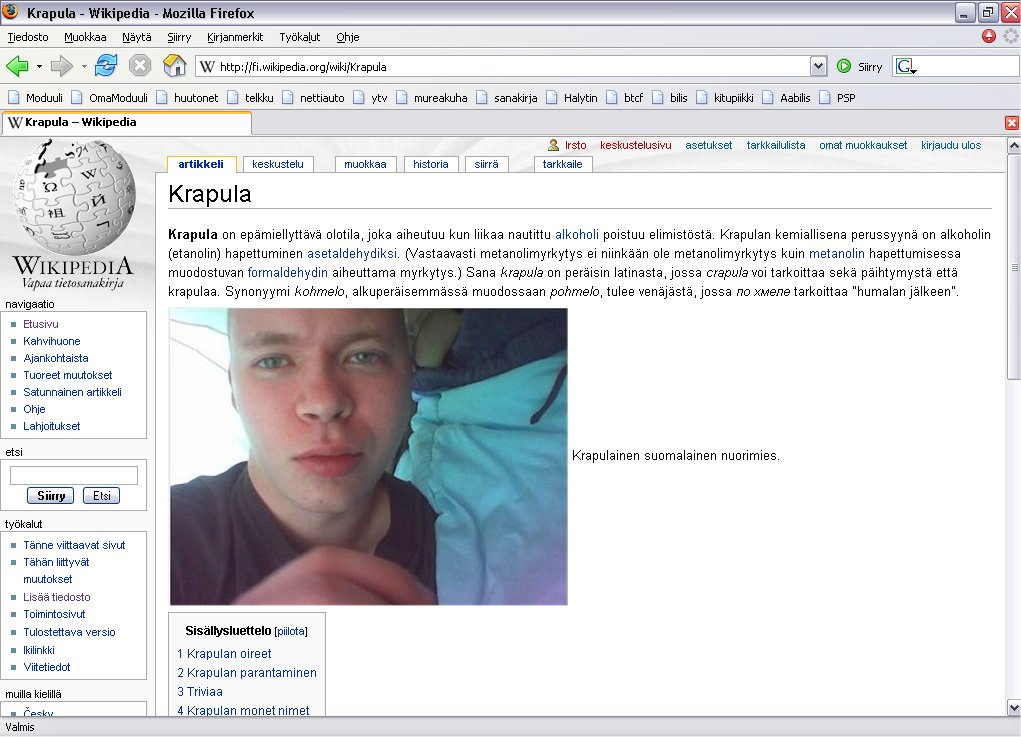Expand the address bar URL dropdown
The height and width of the screenshot is (737, 1021).
click(819, 67)
